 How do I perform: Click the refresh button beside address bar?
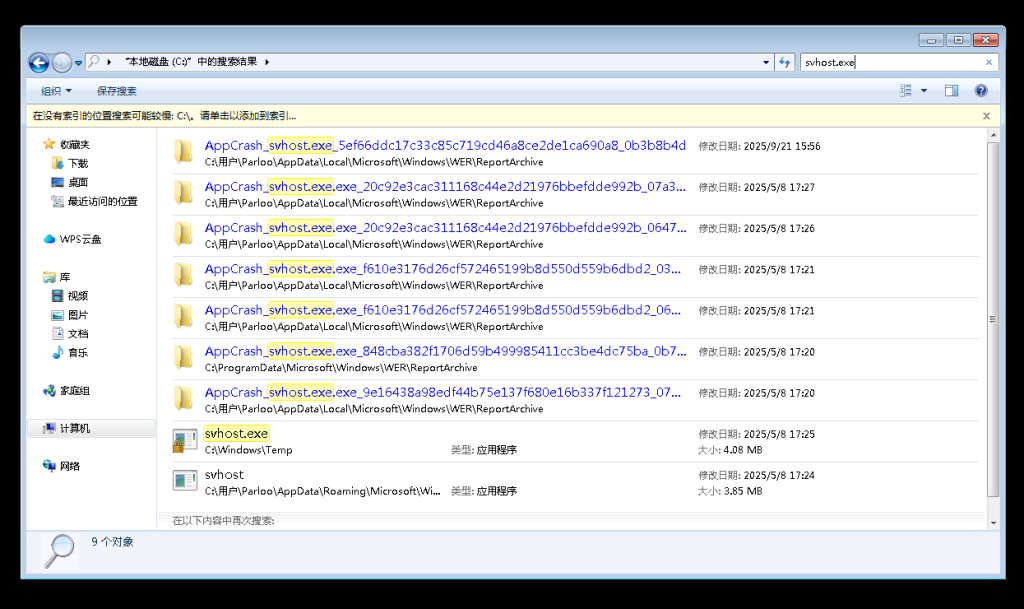(784, 62)
